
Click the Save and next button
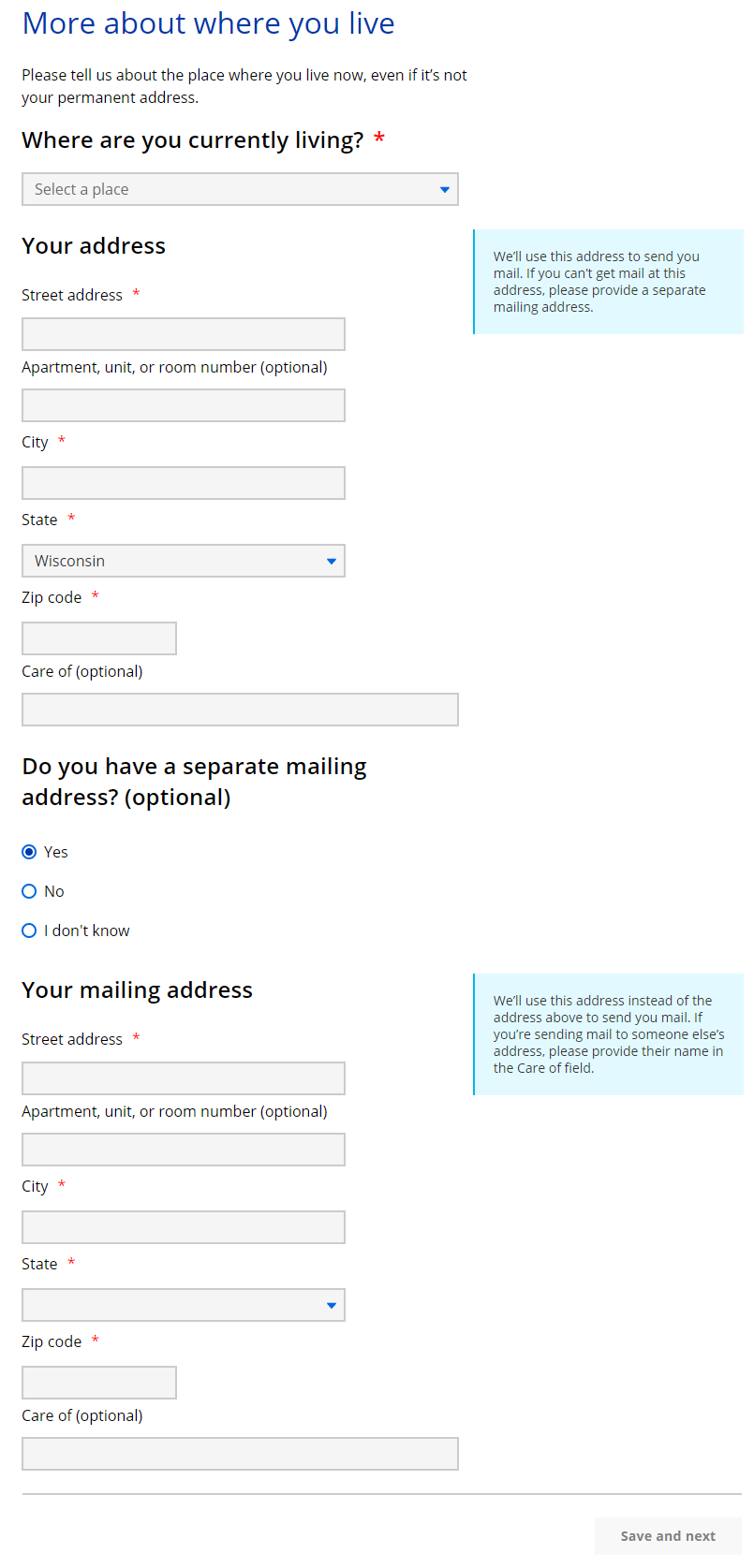click(x=667, y=1536)
